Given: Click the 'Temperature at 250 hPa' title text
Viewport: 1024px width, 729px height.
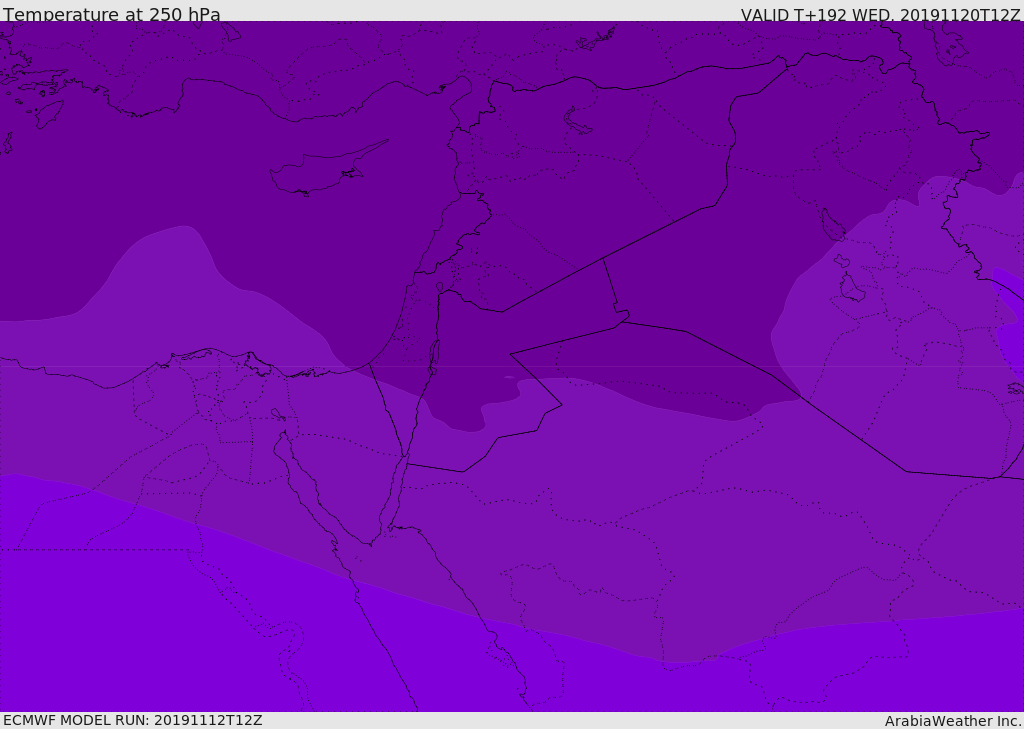Looking at the screenshot, I should (112, 14).
